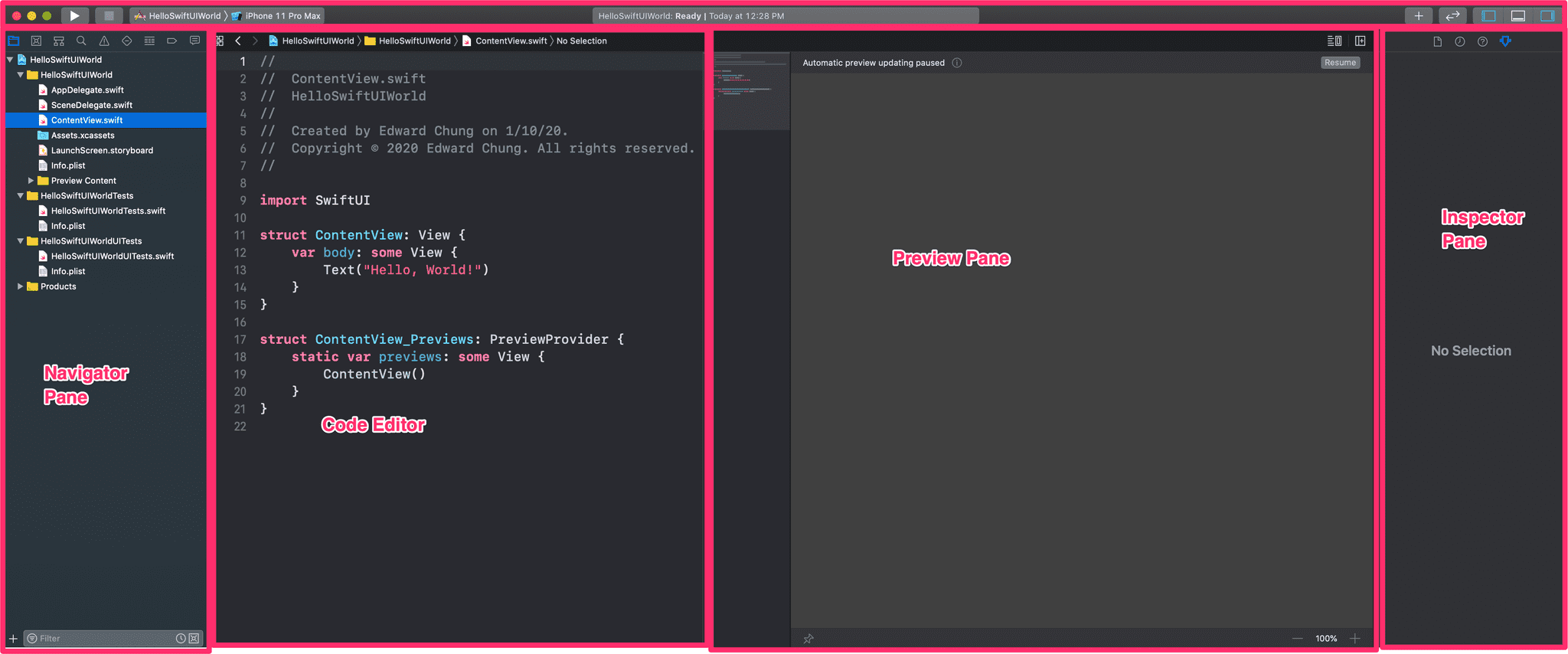Collapse the HelloSwiftUIWorld project root
1568x654 pixels.
[10, 59]
